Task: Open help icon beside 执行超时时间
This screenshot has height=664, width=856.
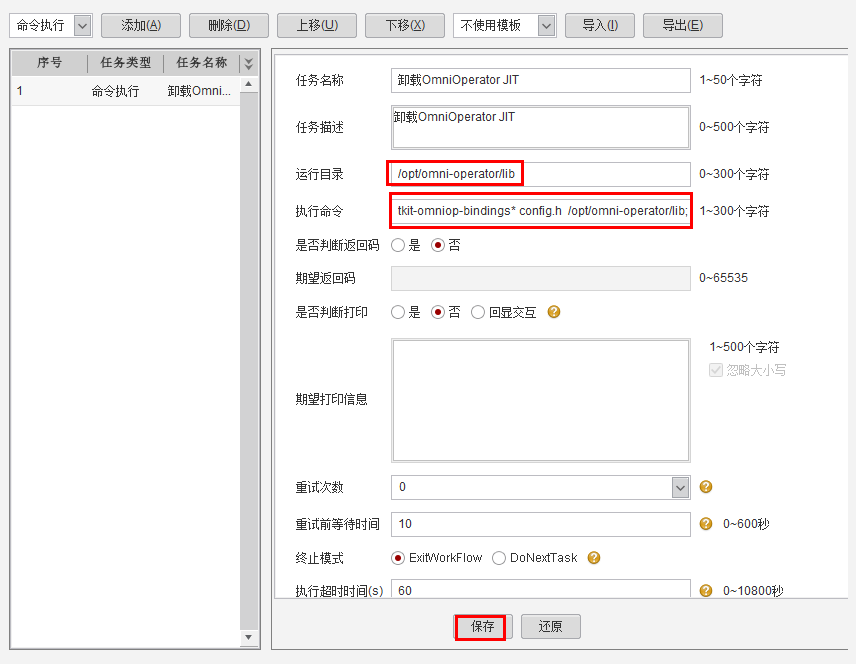Action: coord(706,590)
